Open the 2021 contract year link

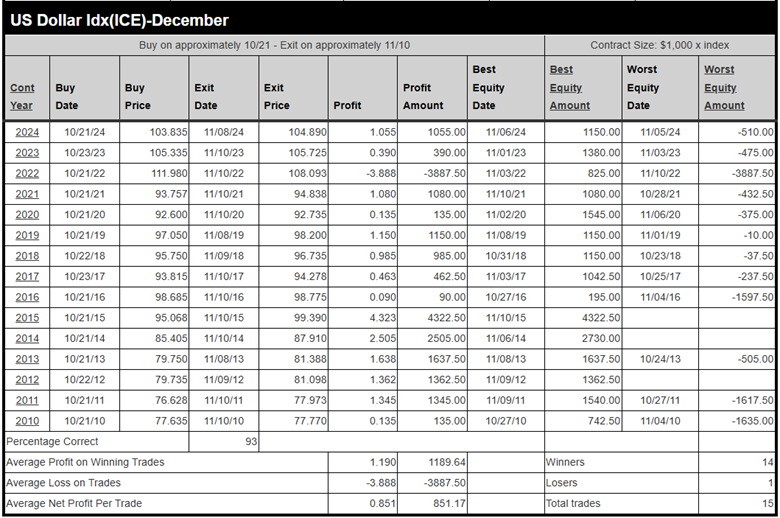(27, 194)
